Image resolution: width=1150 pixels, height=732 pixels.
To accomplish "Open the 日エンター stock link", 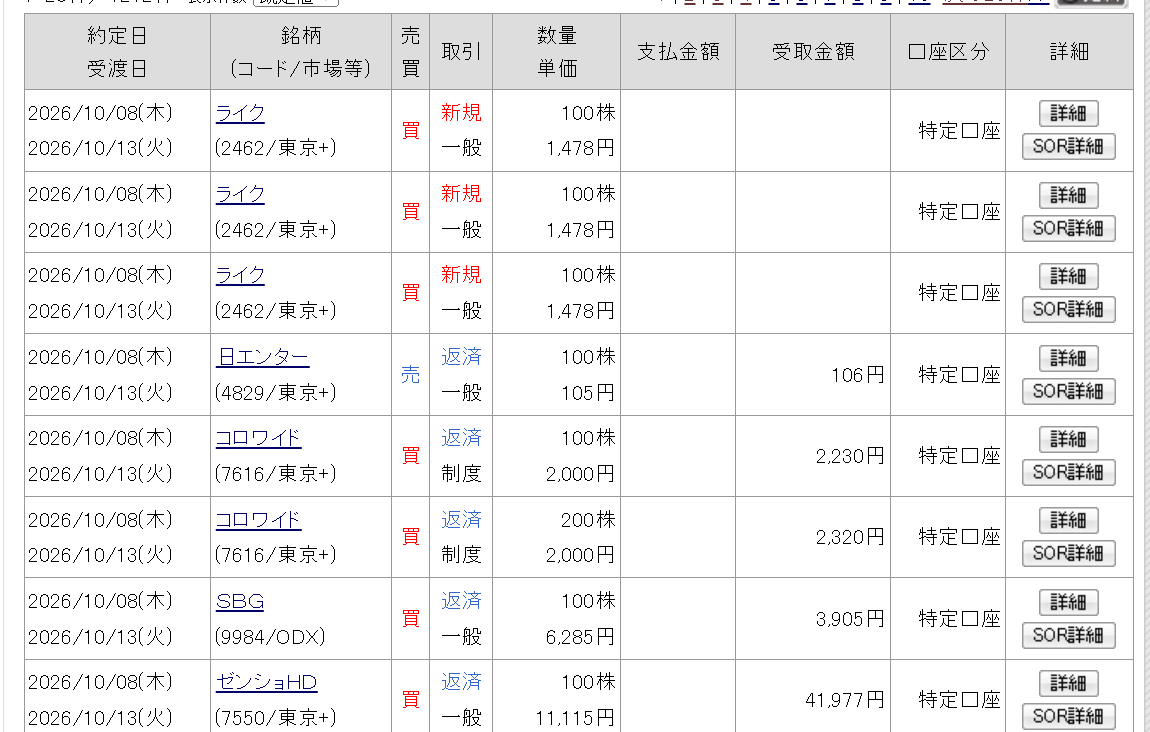I will click(263, 357).
